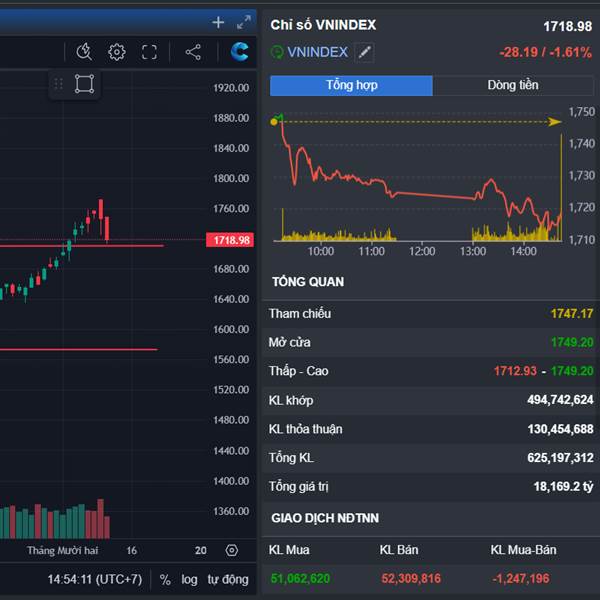The height and width of the screenshot is (600, 600).
Task: Expand chart panel with diagonal arrows icon
Action: 244,23
